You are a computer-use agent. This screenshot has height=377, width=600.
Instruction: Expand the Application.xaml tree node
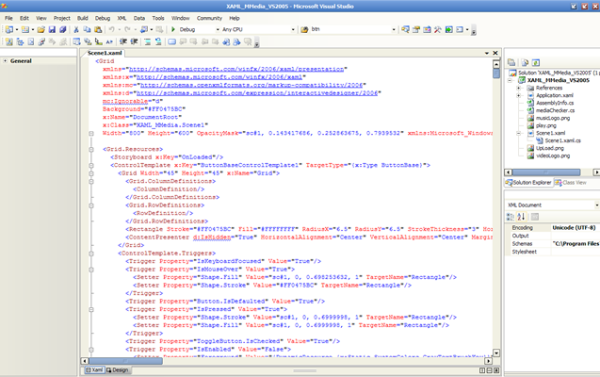click(519, 95)
